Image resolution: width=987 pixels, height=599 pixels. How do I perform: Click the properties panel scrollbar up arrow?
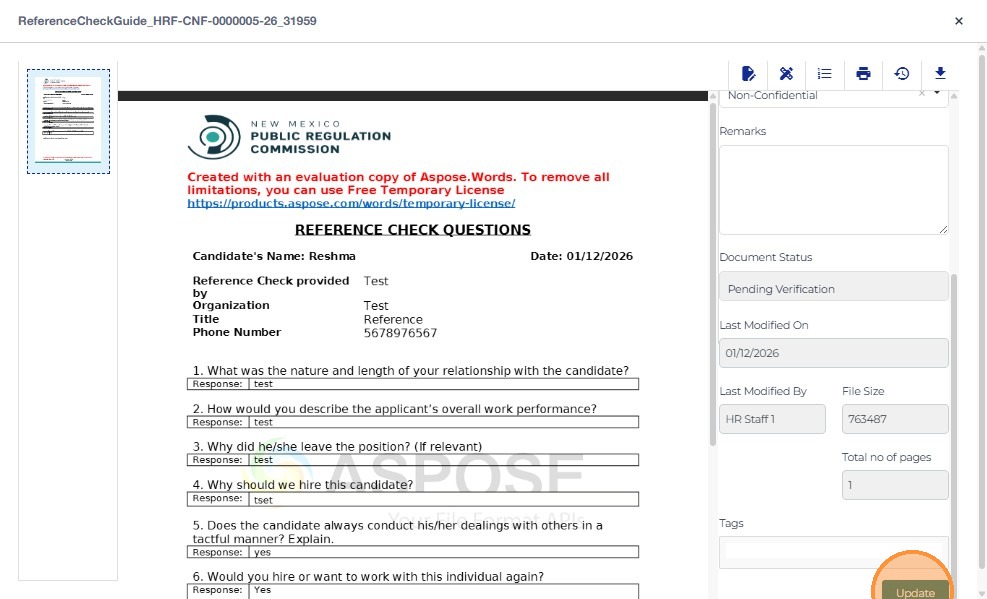click(x=954, y=96)
